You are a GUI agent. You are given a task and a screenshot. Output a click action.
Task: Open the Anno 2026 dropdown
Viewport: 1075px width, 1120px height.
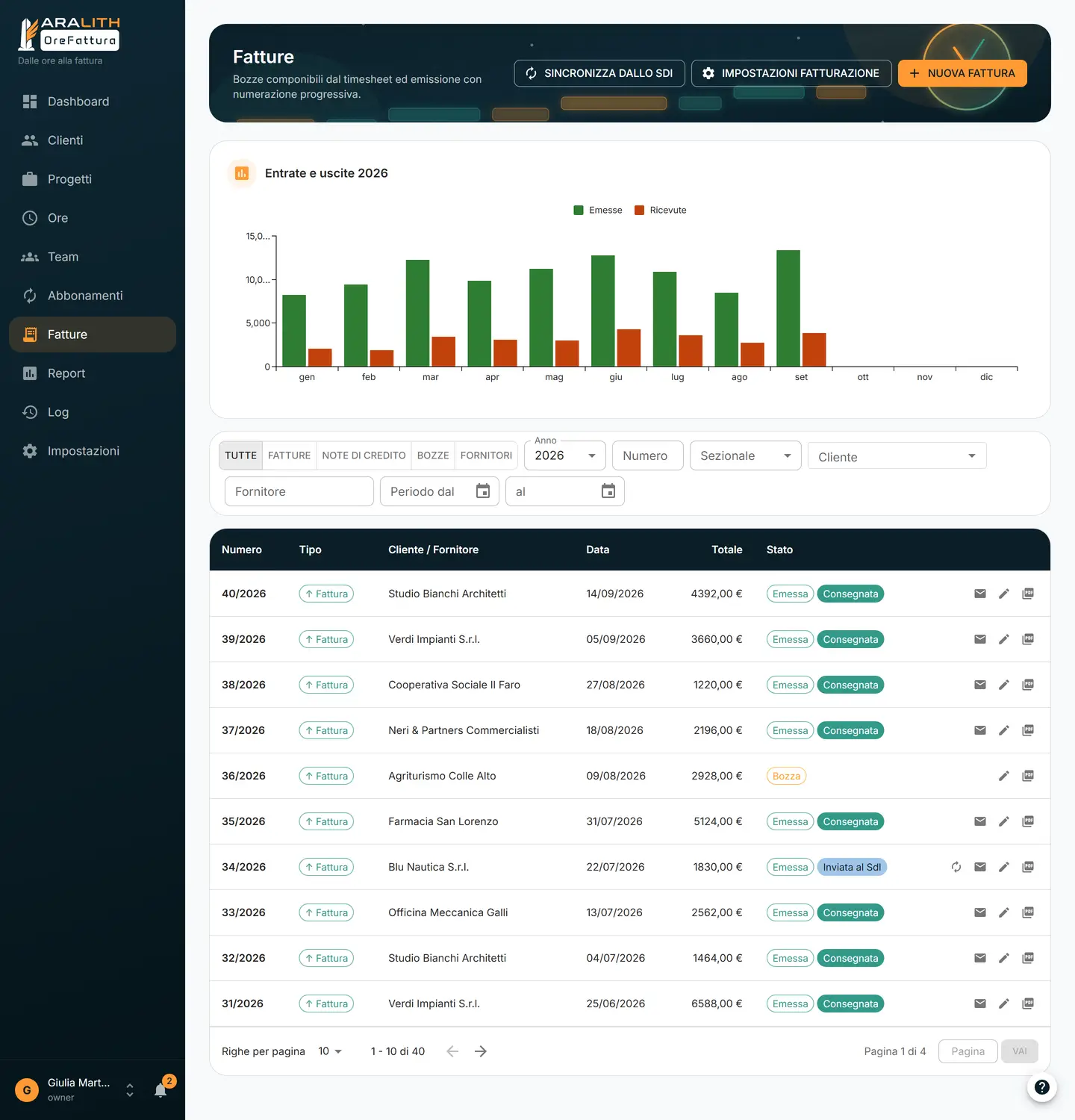tap(565, 455)
